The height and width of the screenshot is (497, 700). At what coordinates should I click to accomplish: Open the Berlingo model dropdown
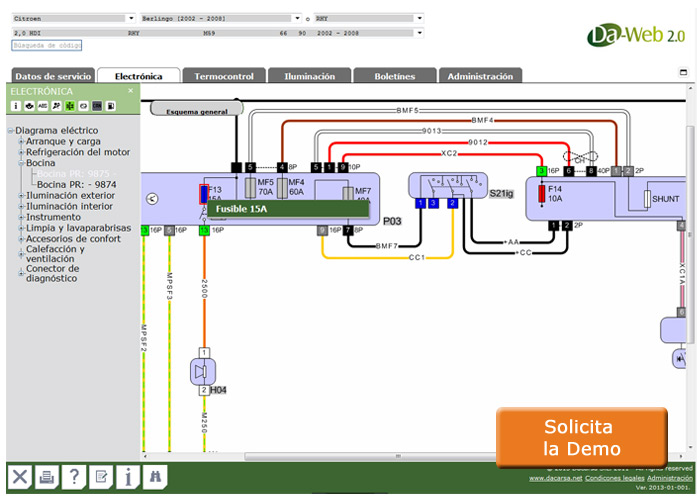296,18
